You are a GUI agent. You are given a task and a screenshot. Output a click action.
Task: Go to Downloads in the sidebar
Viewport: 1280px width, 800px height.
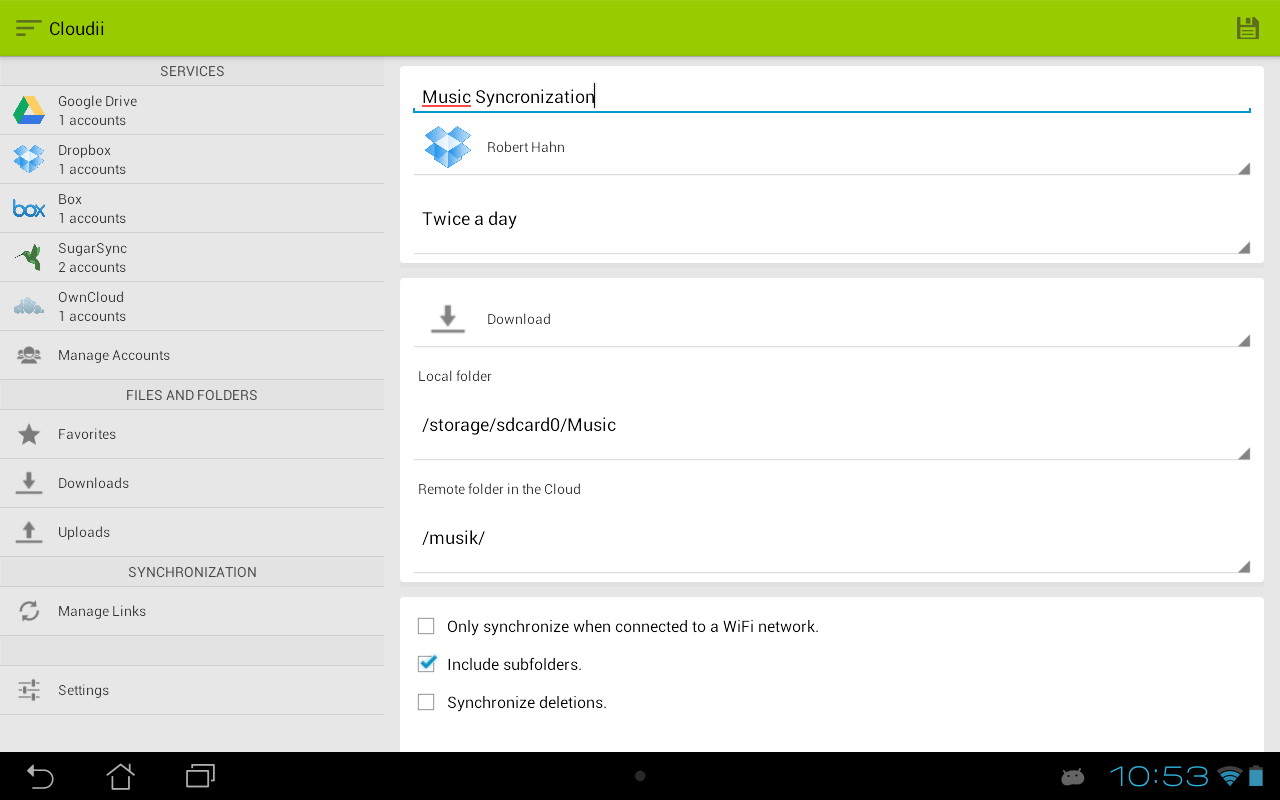pos(192,483)
